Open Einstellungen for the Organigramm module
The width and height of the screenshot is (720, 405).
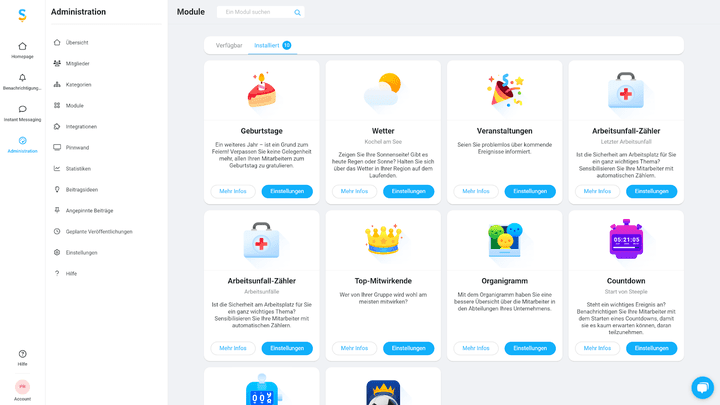(x=530, y=348)
